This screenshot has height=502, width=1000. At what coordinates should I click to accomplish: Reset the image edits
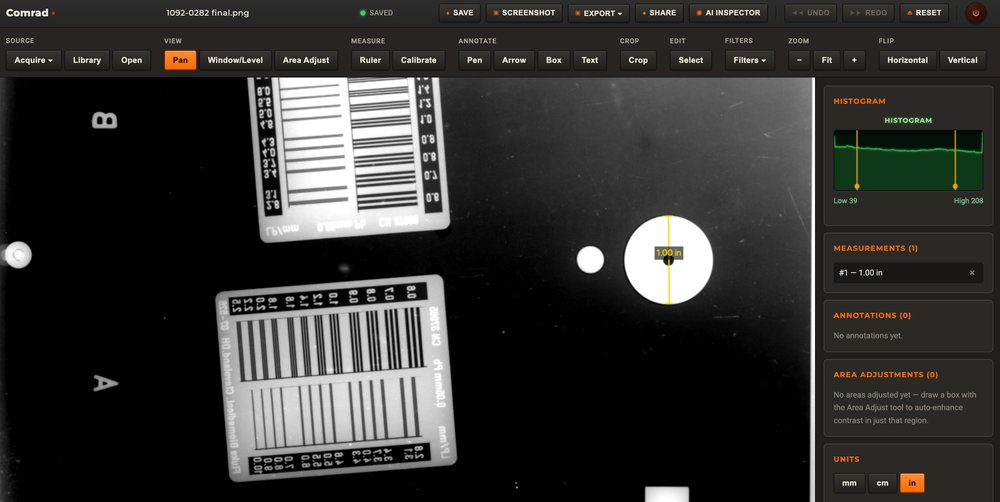pos(924,13)
